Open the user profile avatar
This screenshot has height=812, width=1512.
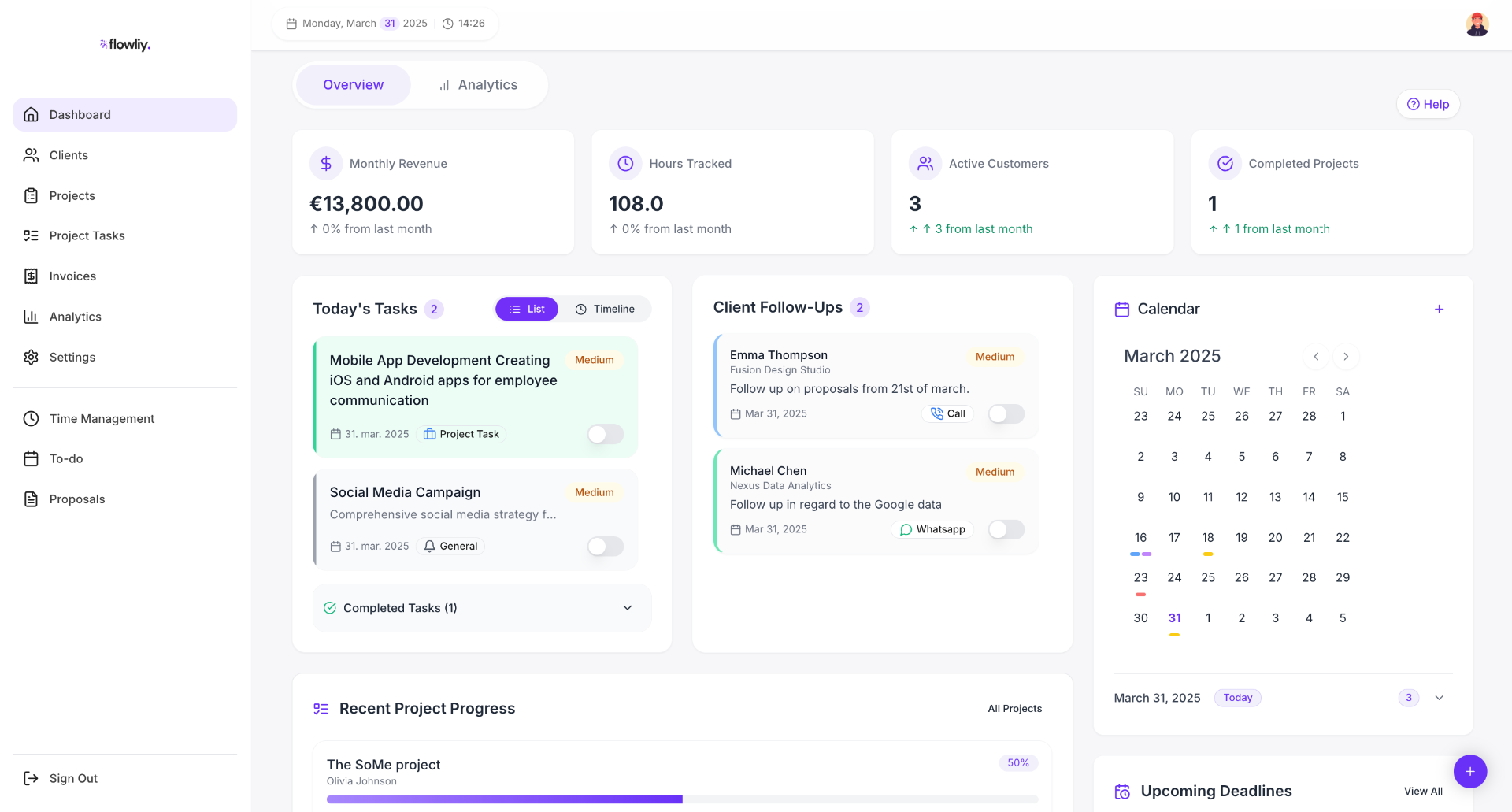(x=1477, y=24)
